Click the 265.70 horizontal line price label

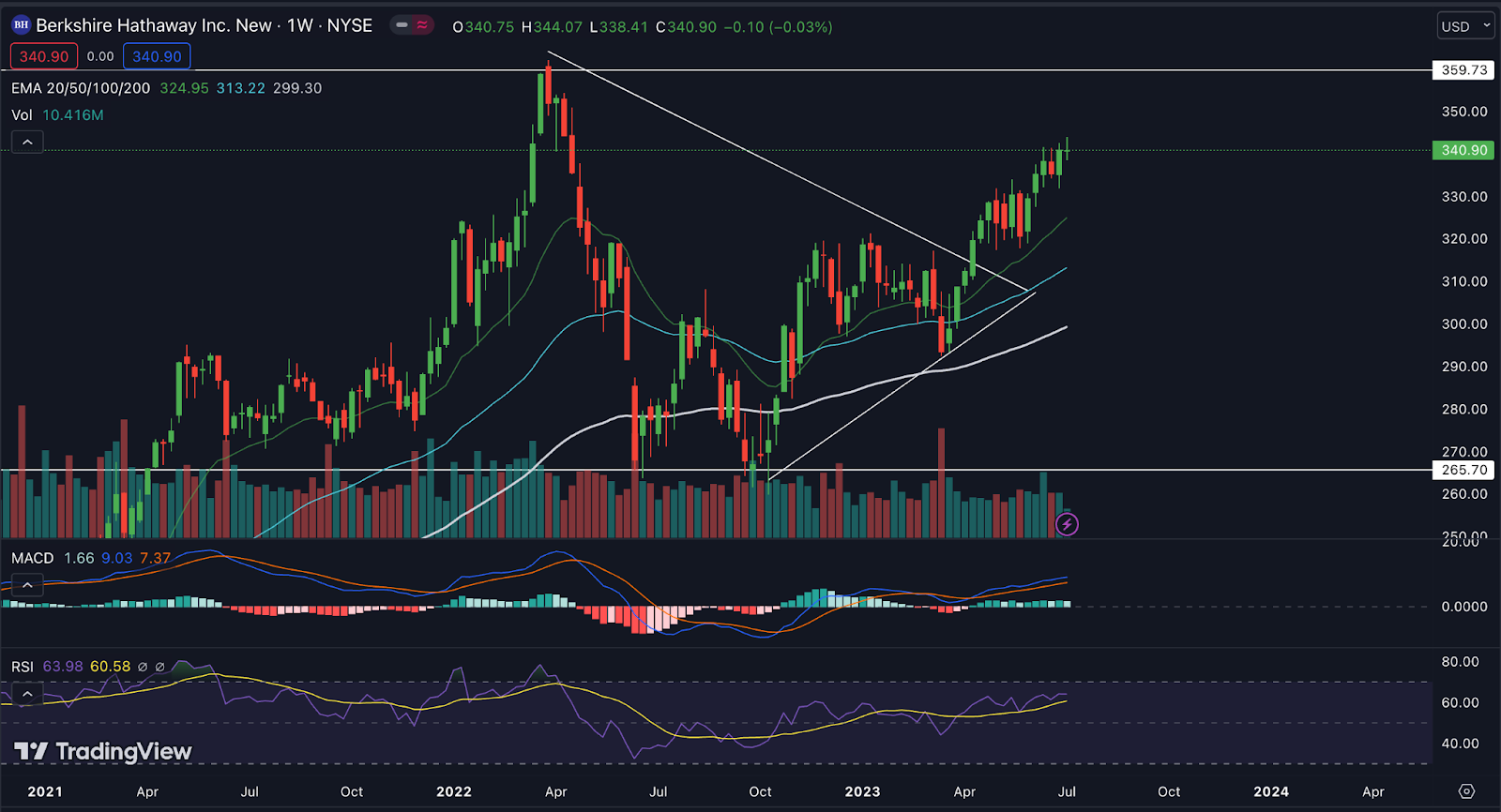point(1464,470)
